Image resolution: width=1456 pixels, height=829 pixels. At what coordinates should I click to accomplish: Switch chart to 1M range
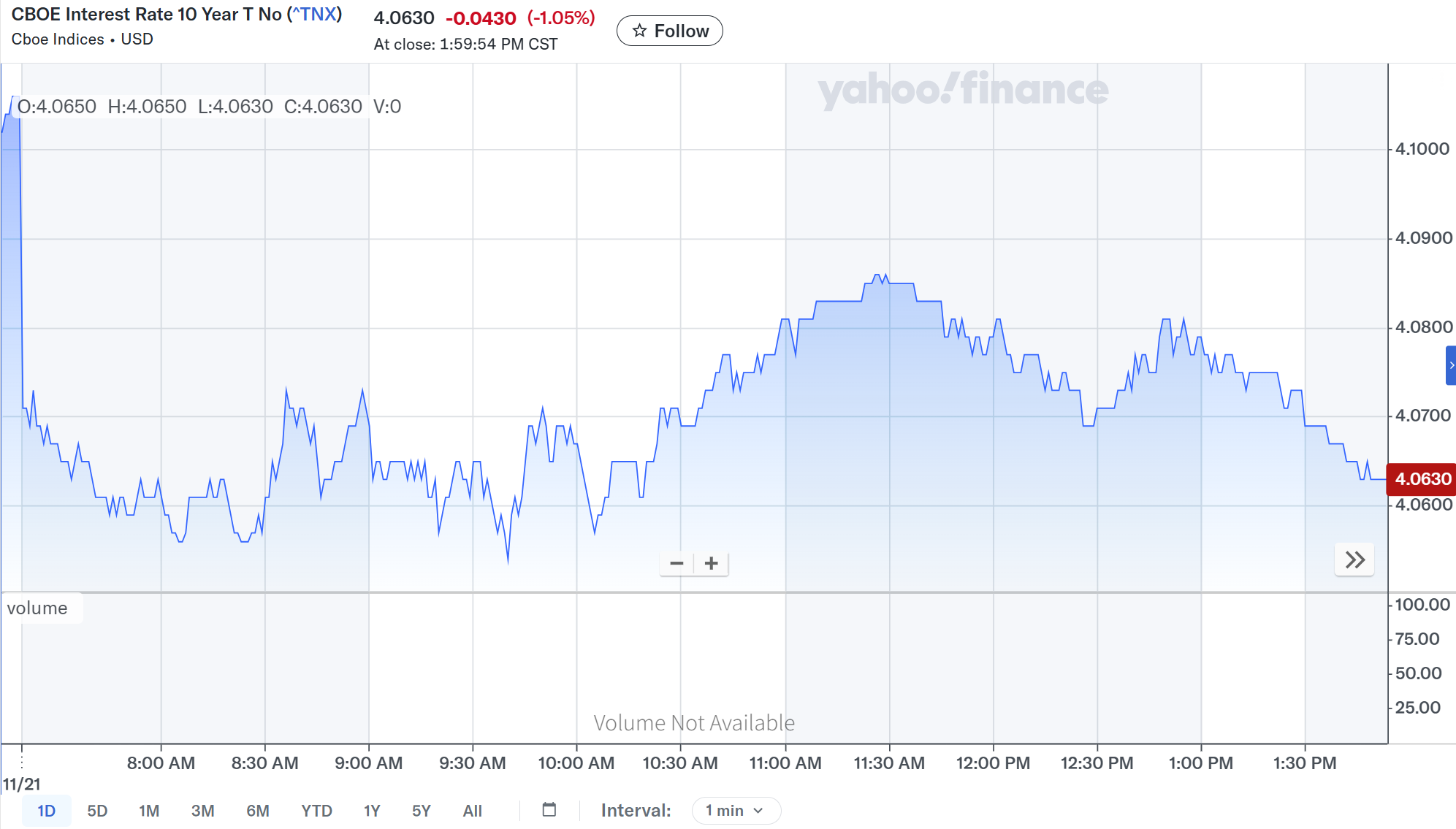(149, 811)
